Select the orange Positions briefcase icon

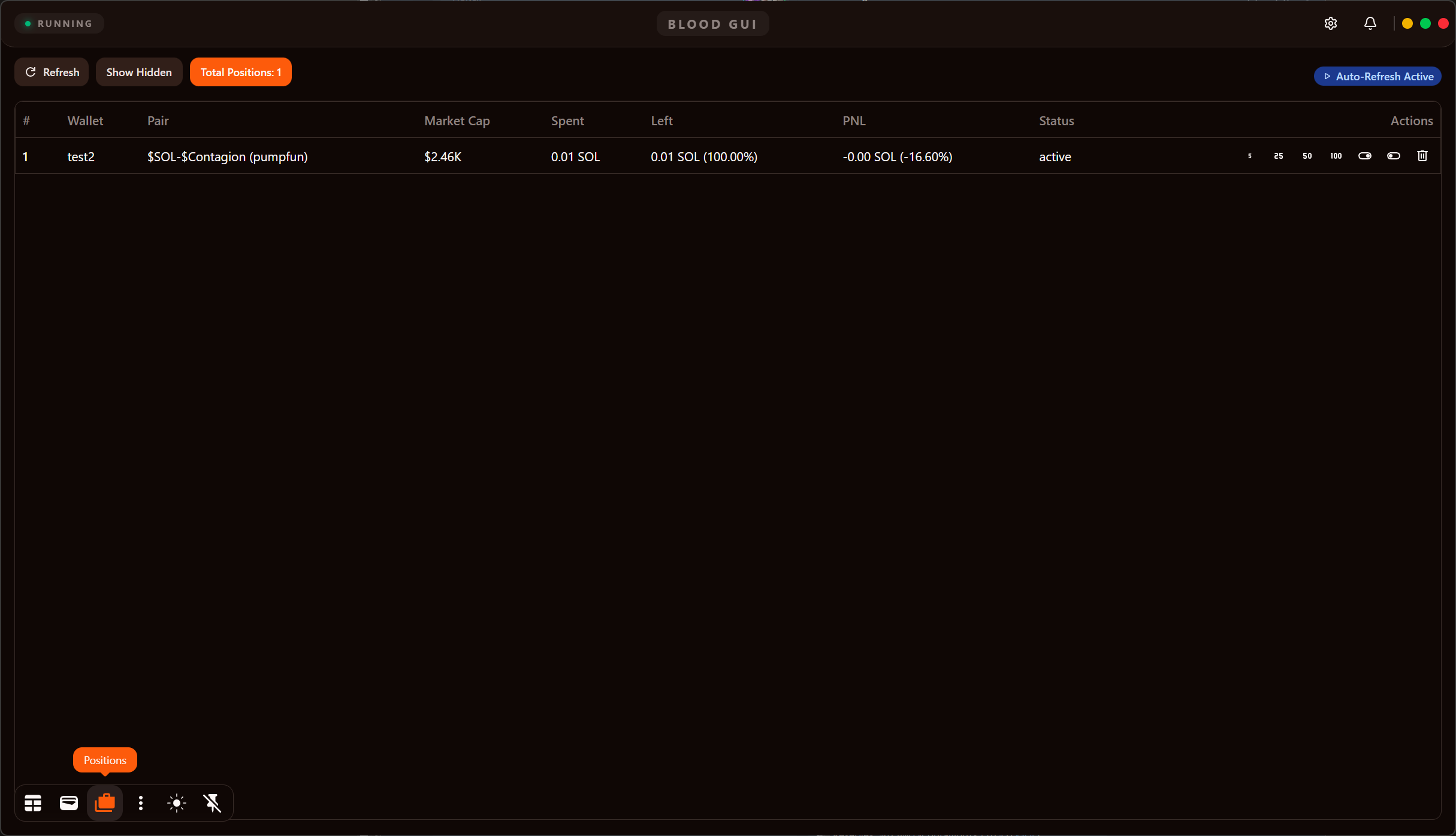tap(105, 803)
